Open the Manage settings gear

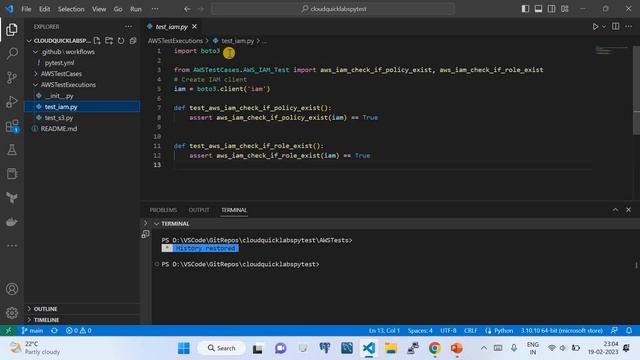(x=12, y=313)
